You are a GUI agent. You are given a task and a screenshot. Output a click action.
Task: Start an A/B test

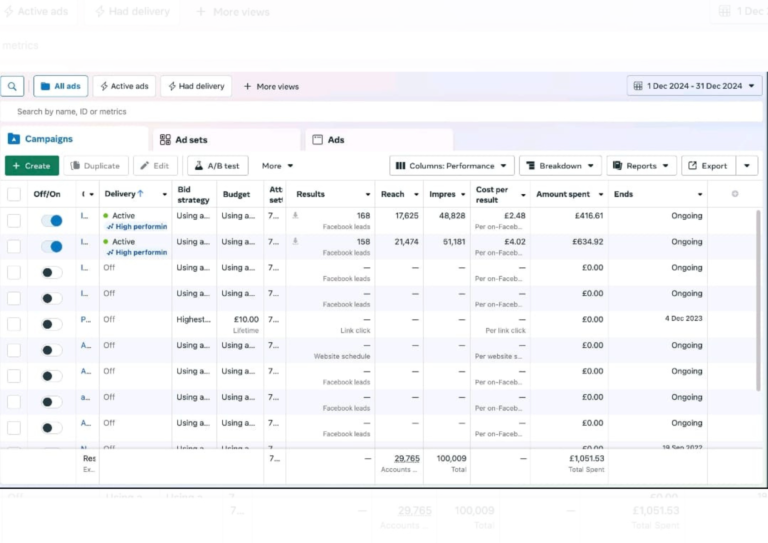217,166
